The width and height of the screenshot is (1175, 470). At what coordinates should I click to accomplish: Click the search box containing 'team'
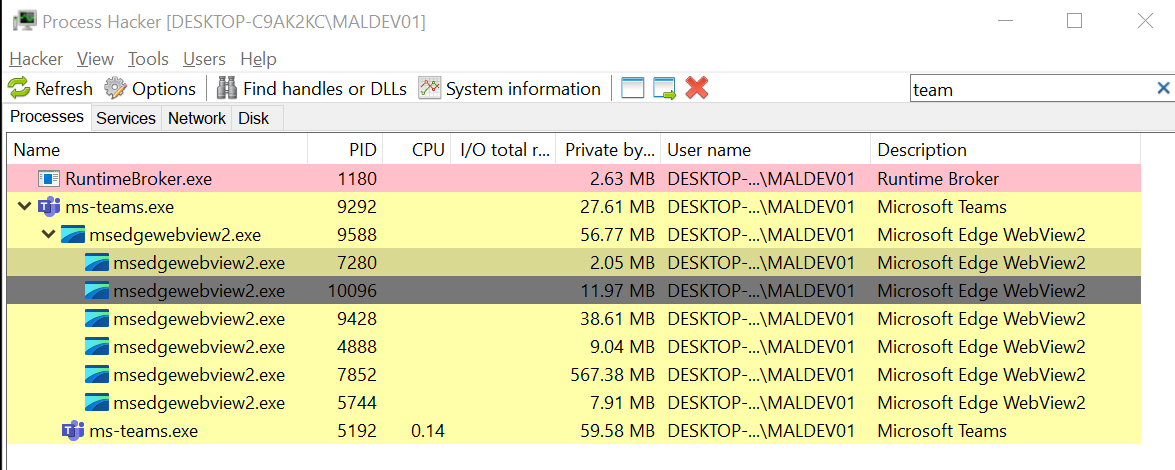point(1030,89)
